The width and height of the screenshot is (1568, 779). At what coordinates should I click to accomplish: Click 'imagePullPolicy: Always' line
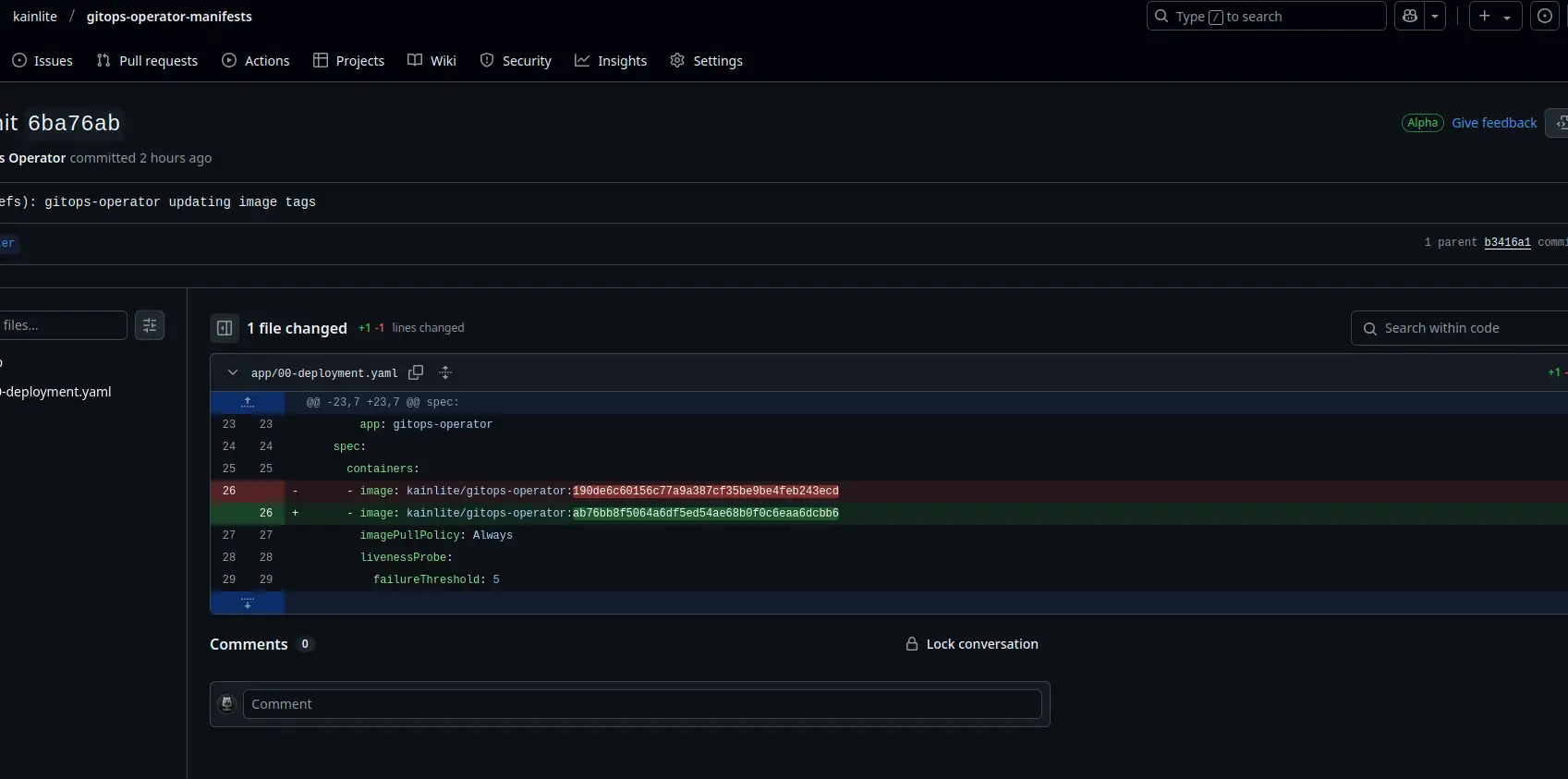(x=436, y=535)
